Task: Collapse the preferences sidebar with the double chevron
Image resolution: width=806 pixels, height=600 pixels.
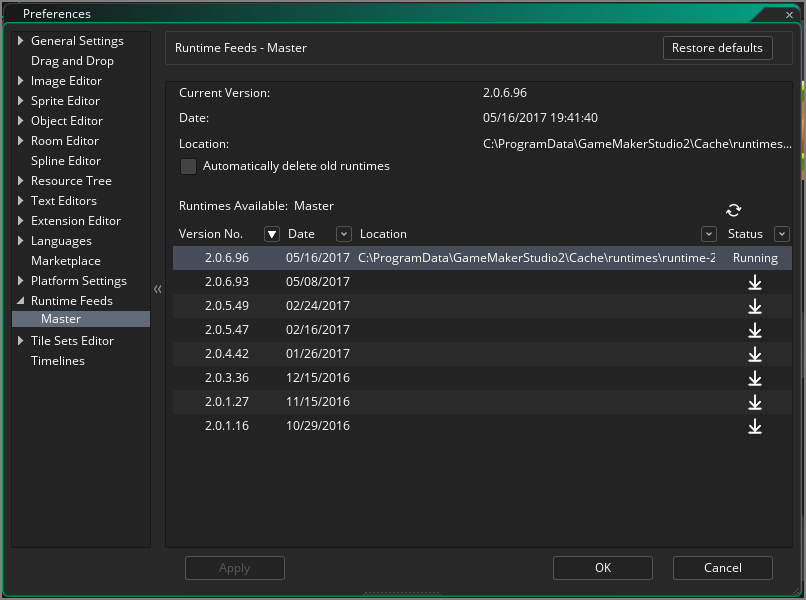Action: click(158, 289)
